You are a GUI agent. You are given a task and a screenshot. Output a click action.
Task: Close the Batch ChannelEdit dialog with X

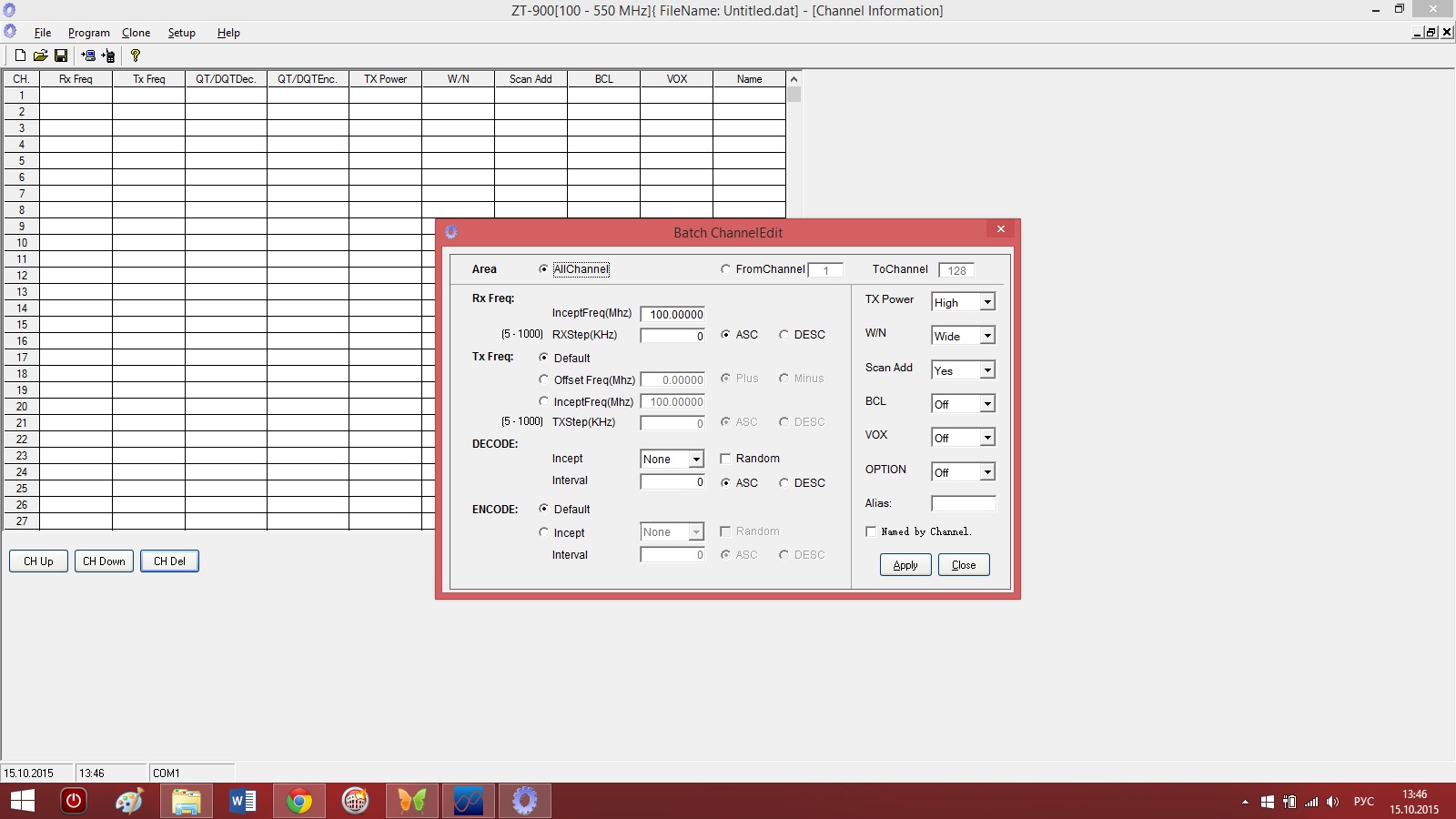pyautogui.click(x=1000, y=229)
